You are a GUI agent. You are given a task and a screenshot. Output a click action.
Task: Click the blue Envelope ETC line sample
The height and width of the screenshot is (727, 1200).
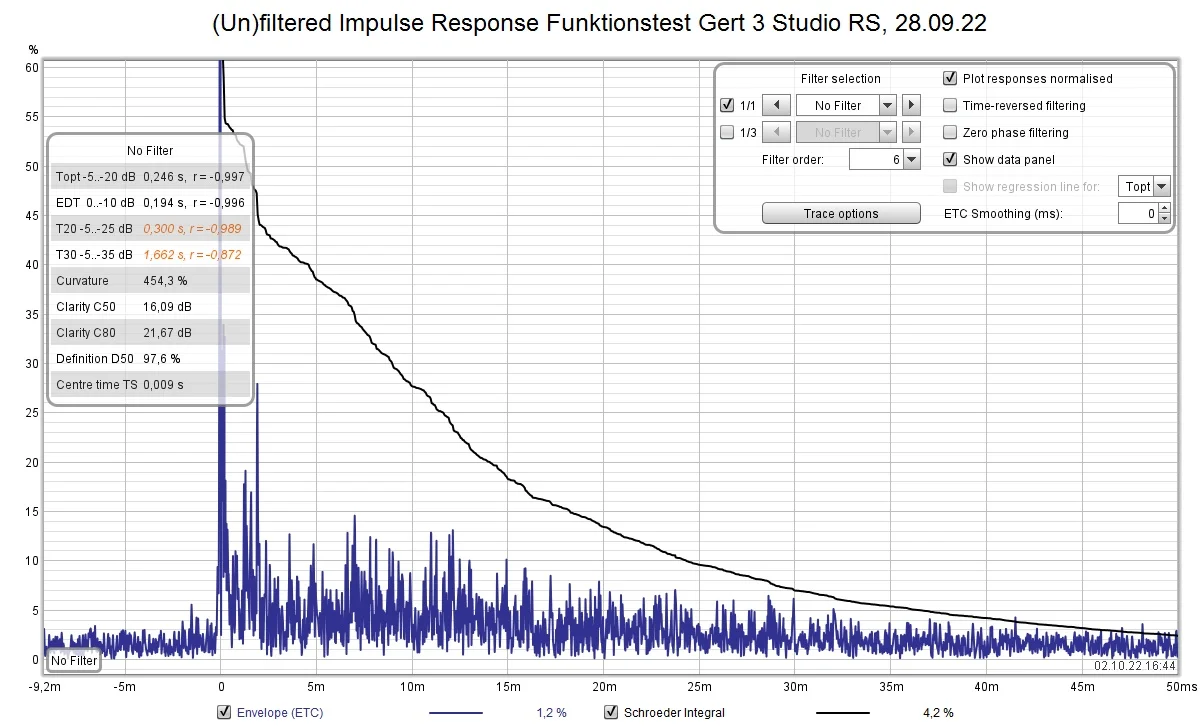click(x=456, y=713)
